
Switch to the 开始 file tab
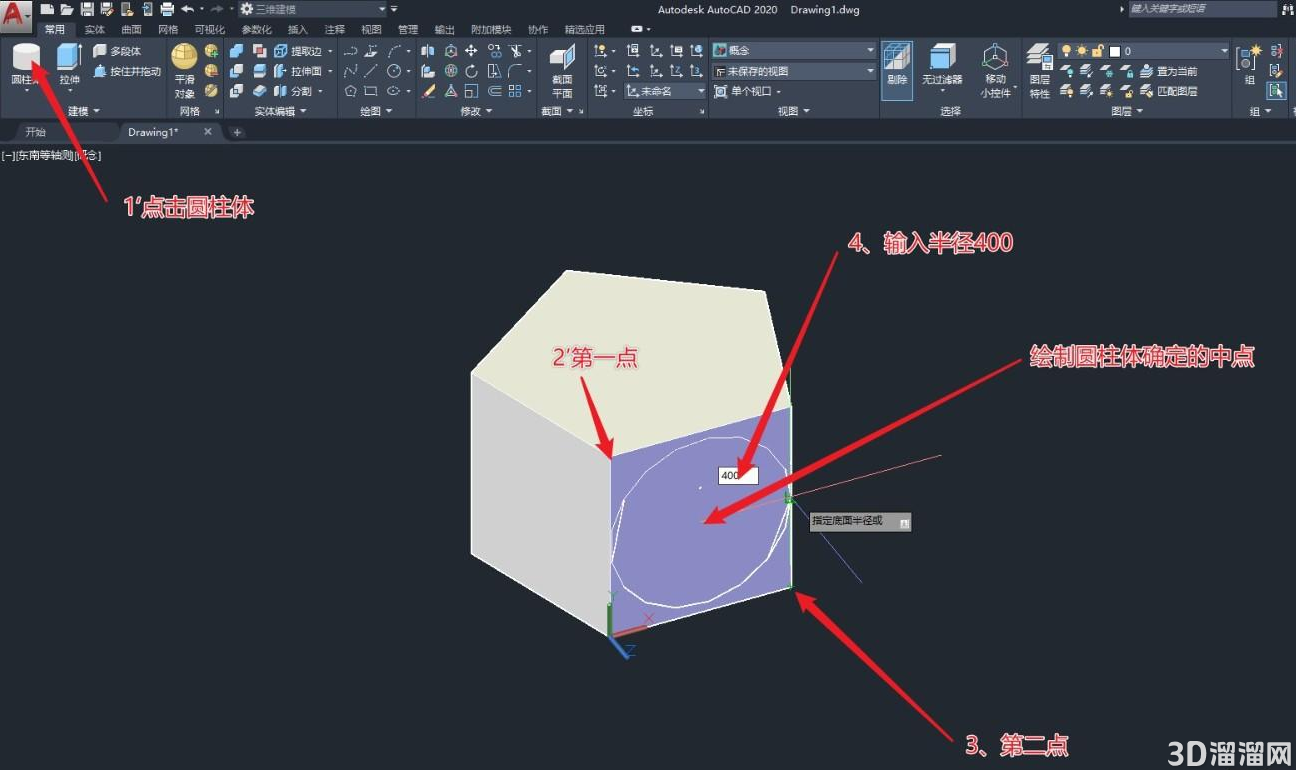tap(36, 132)
